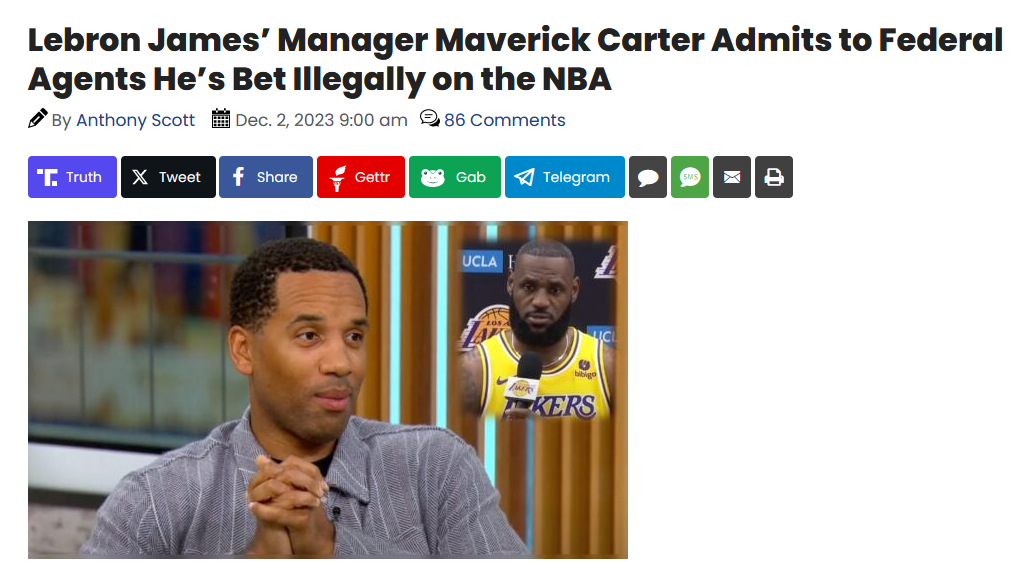
Task: Open the 86 Comments link
Action: pos(505,120)
